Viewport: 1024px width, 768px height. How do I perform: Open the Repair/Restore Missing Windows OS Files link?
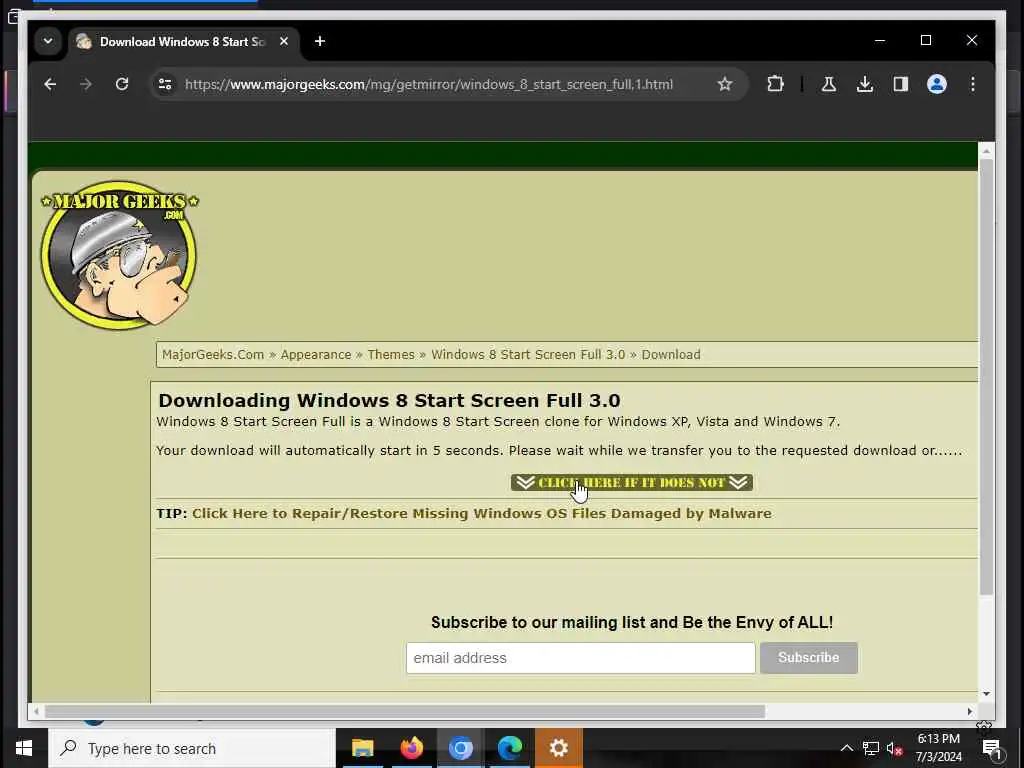point(481,513)
